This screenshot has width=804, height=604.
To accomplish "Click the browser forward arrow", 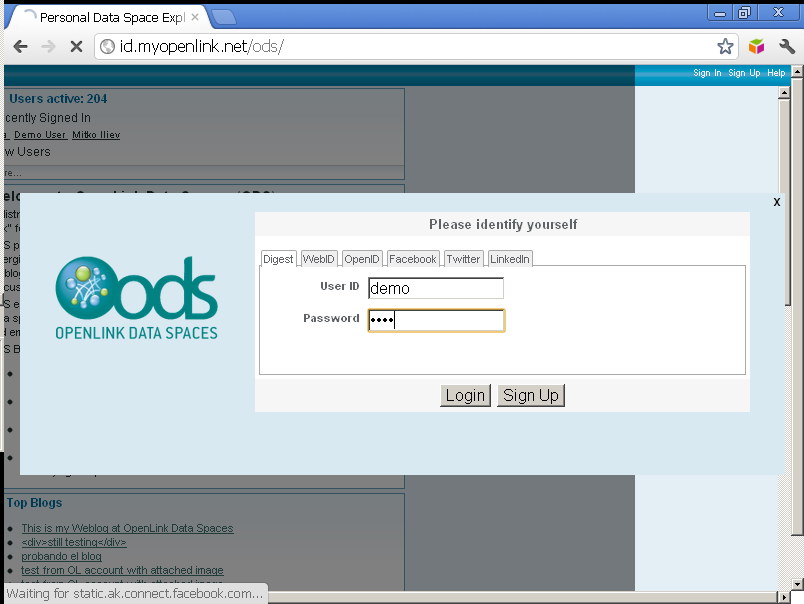I will (x=48, y=47).
